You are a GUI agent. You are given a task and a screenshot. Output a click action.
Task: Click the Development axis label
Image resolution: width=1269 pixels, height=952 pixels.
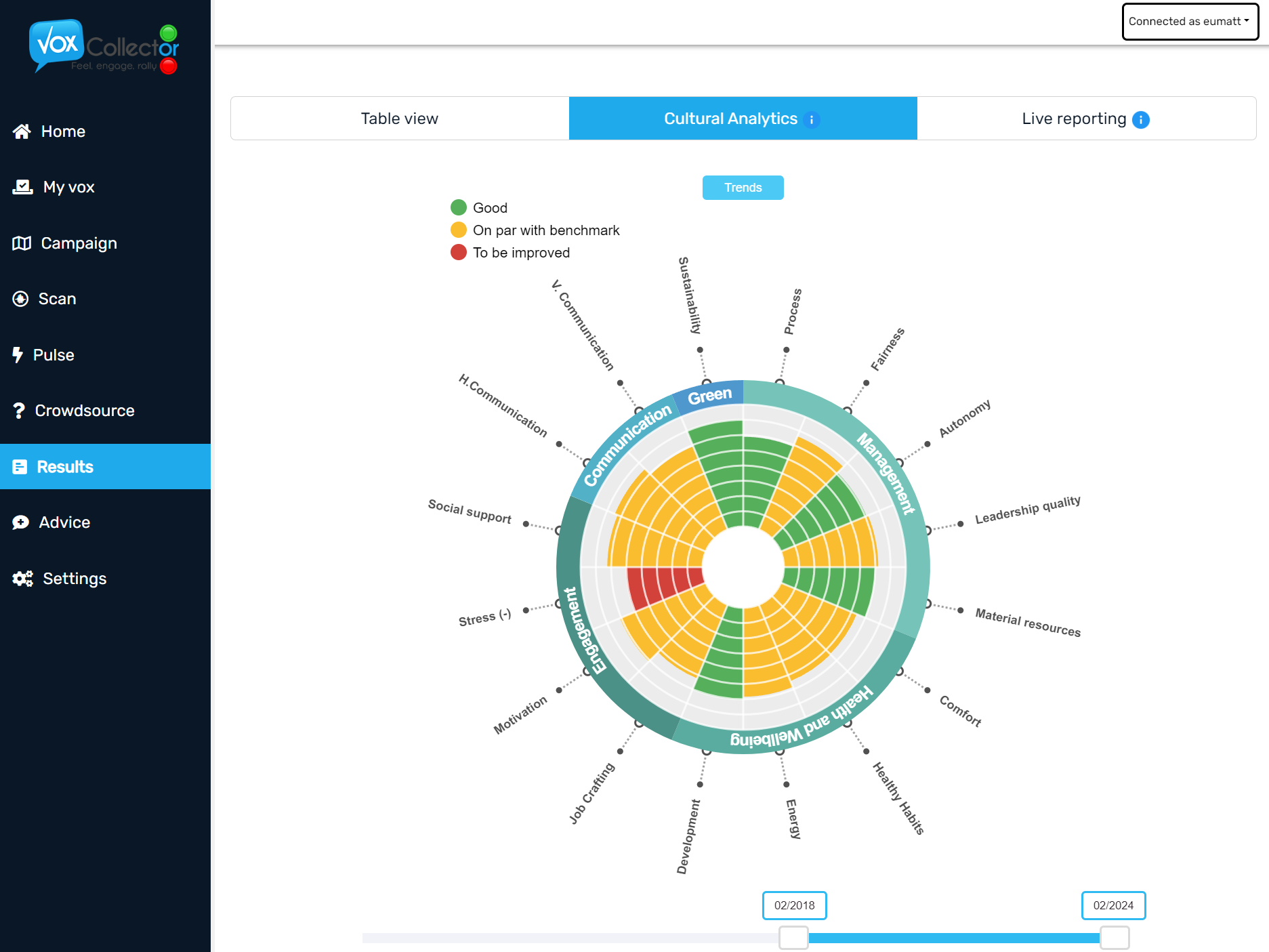[689, 837]
